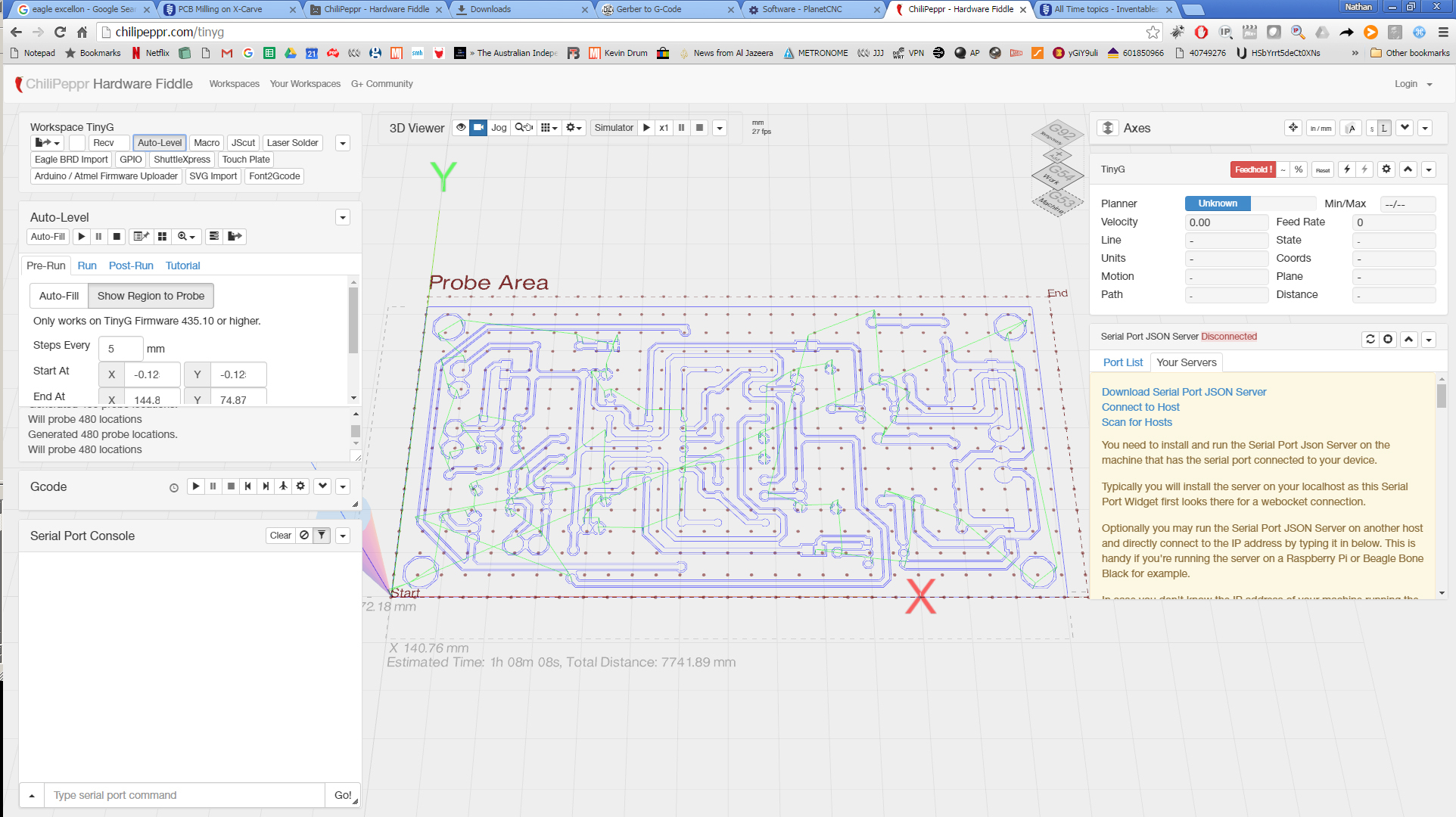Click Download Serial Port JSON Server link
1456x817 pixels.
[x=1184, y=392]
